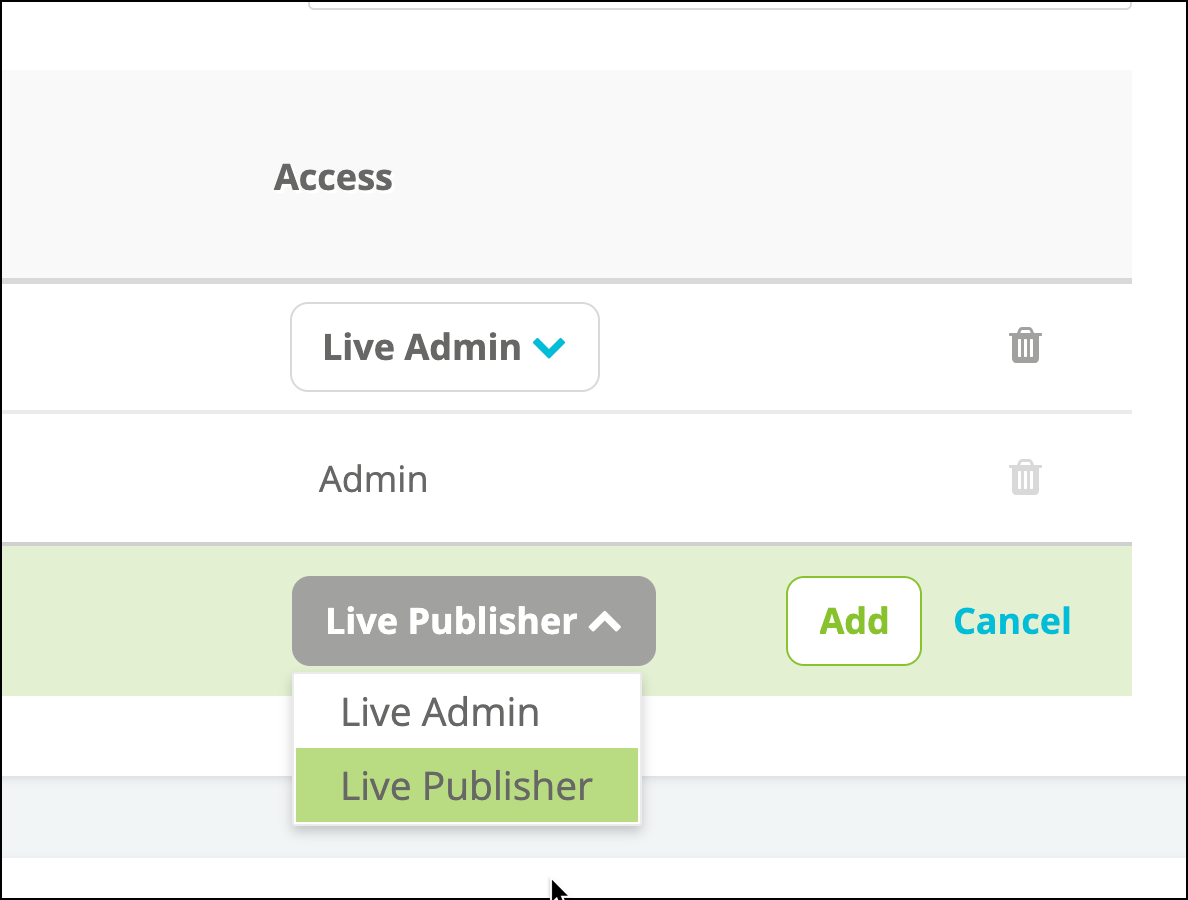
Task: Click the Live Publisher text on gray button
Action: tap(452, 621)
